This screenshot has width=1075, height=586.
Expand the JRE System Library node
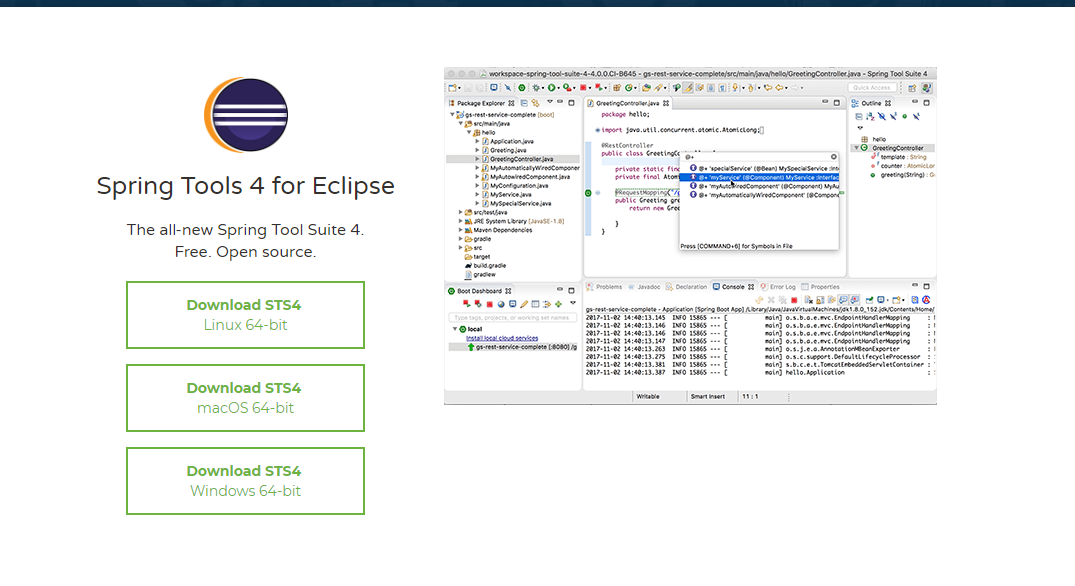[x=461, y=221]
